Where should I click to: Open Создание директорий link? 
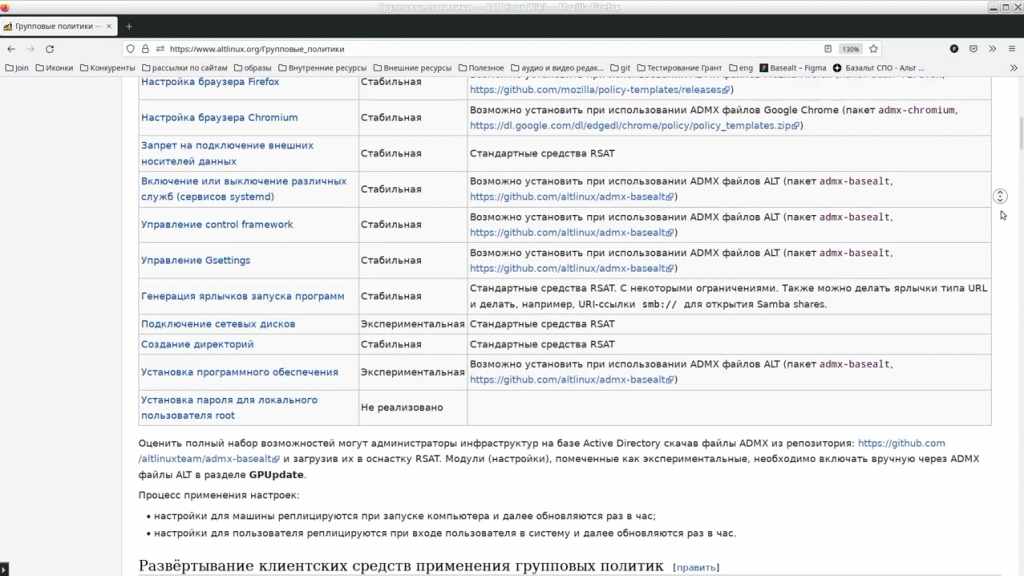pyautogui.click(x=197, y=344)
